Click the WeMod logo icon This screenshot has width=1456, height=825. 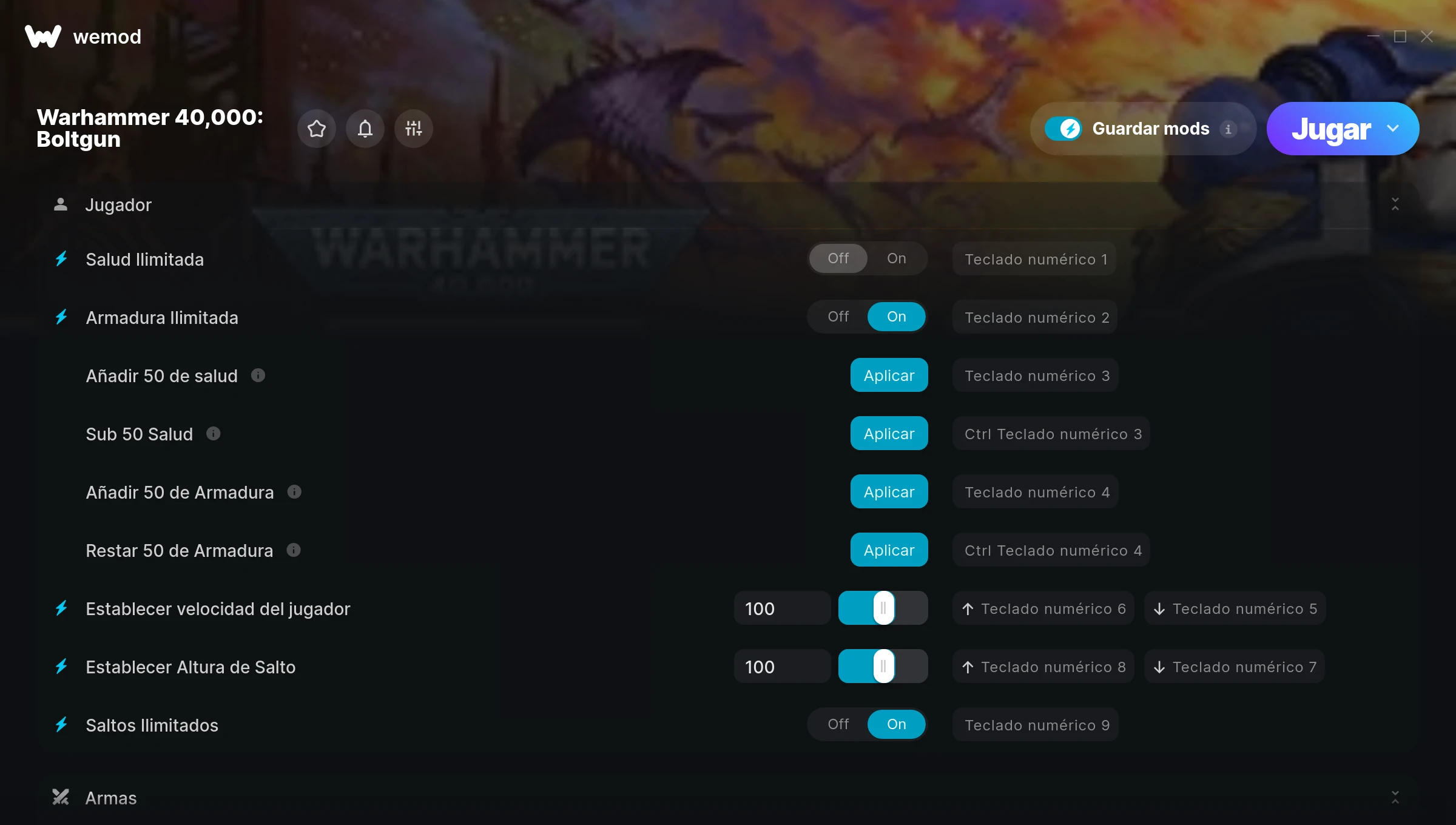coord(43,36)
